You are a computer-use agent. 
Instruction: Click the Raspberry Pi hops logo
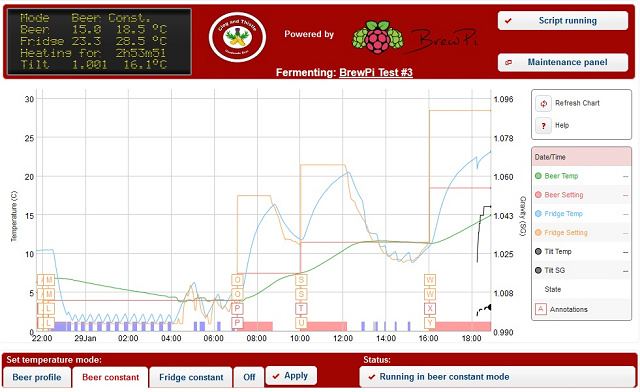(378, 38)
